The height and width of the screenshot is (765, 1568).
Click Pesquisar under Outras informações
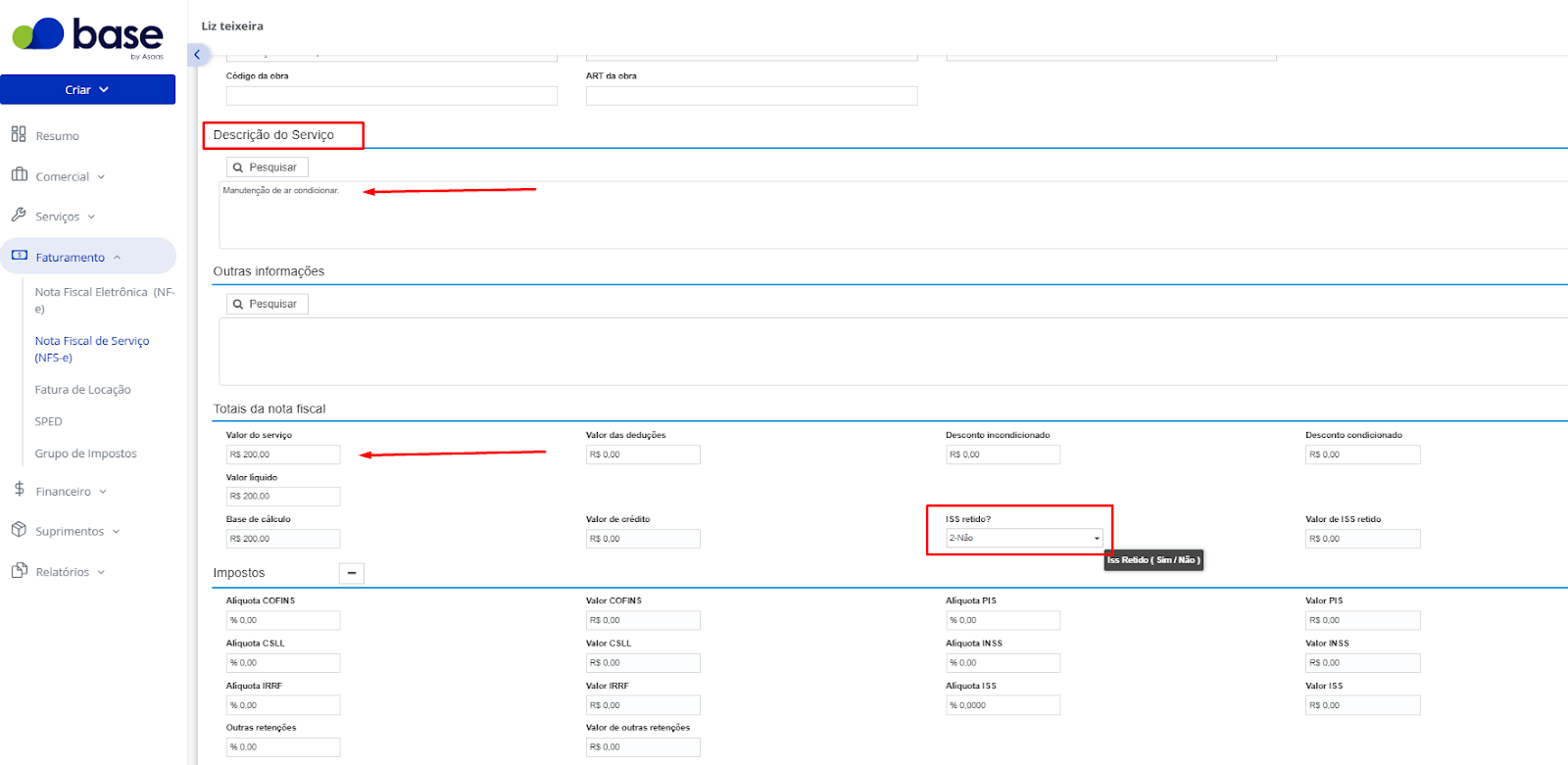coord(267,305)
